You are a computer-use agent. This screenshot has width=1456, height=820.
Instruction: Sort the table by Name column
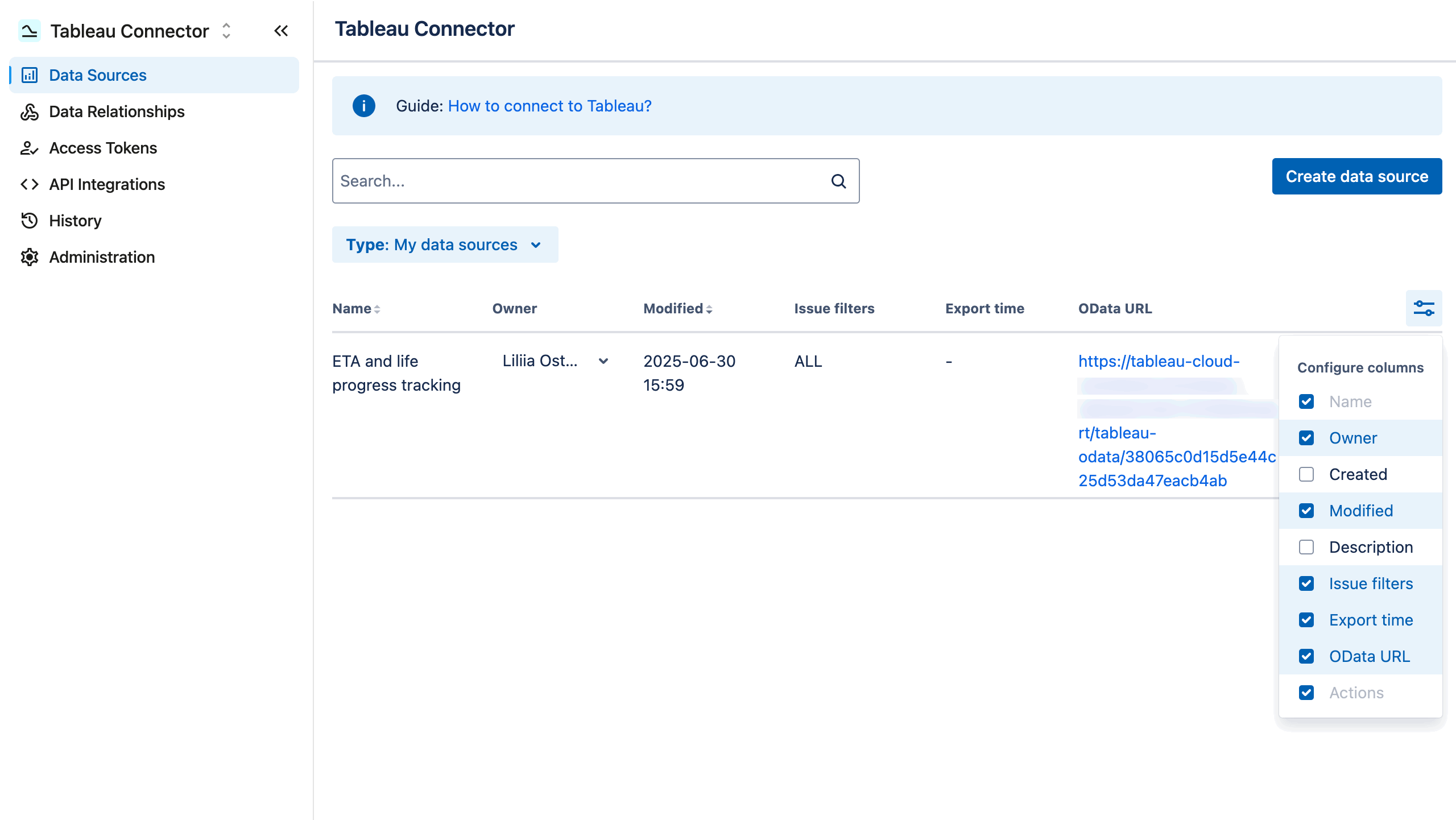[x=378, y=308]
